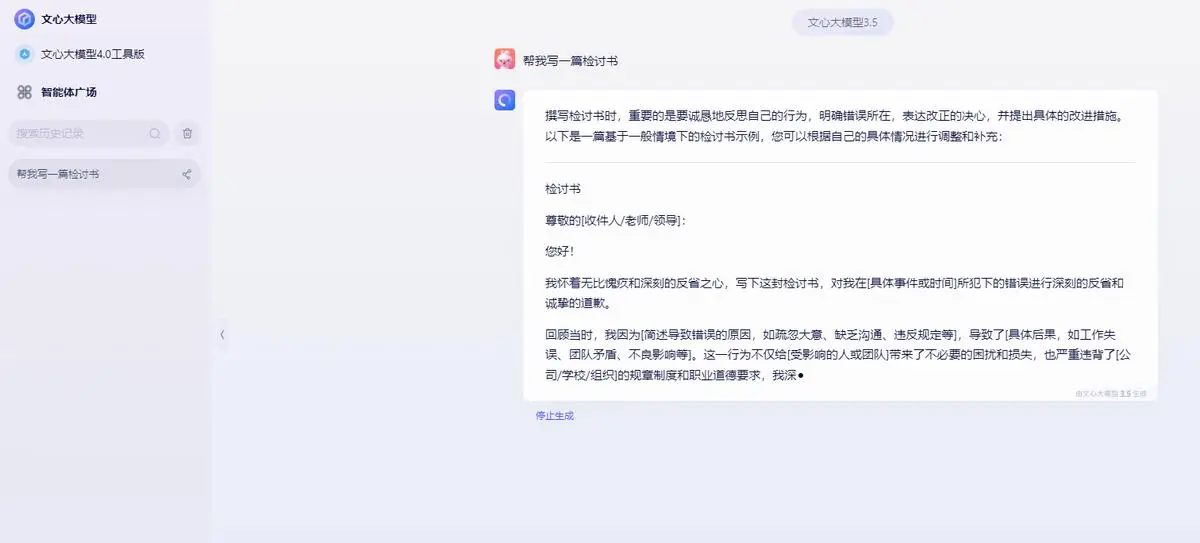This screenshot has width=1200, height=543.
Task: Stop the response with 停止生成
Action: tap(554, 415)
